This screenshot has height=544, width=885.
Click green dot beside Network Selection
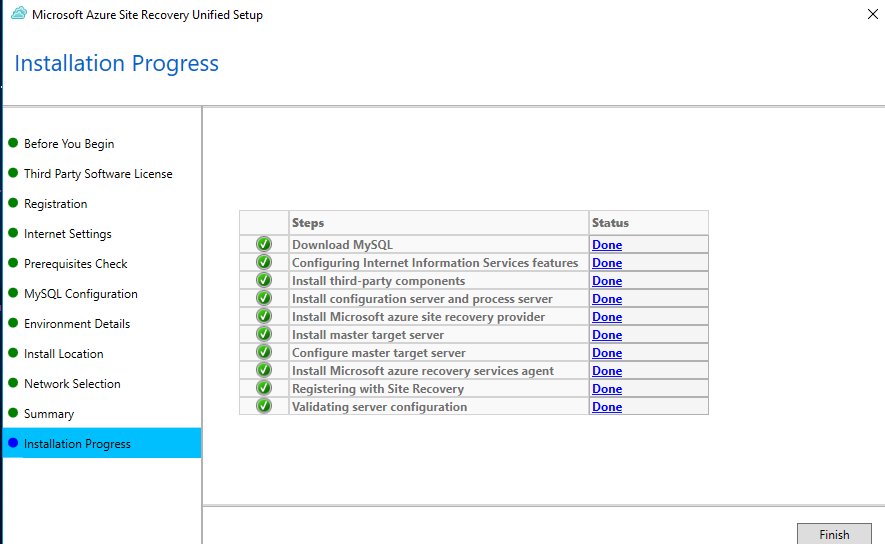coord(13,383)
